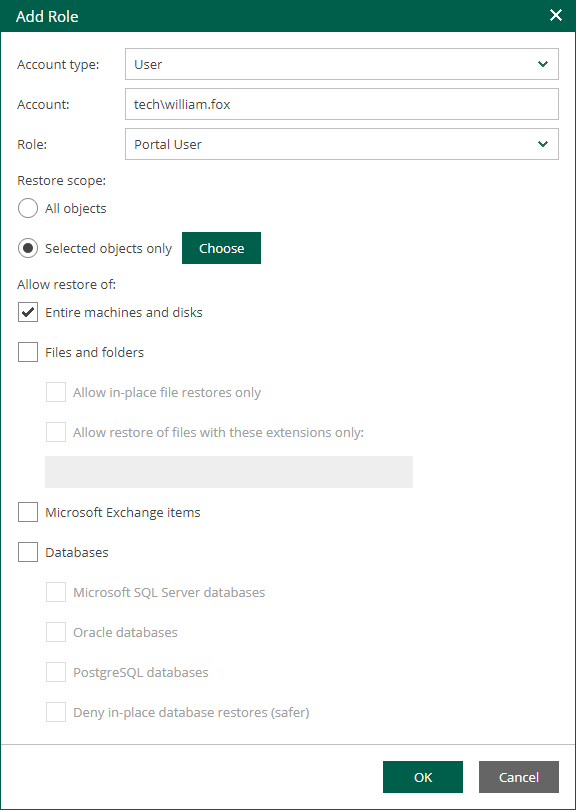
Task: Check Microsoft Exchange items
Action: (x=28, y=512)
